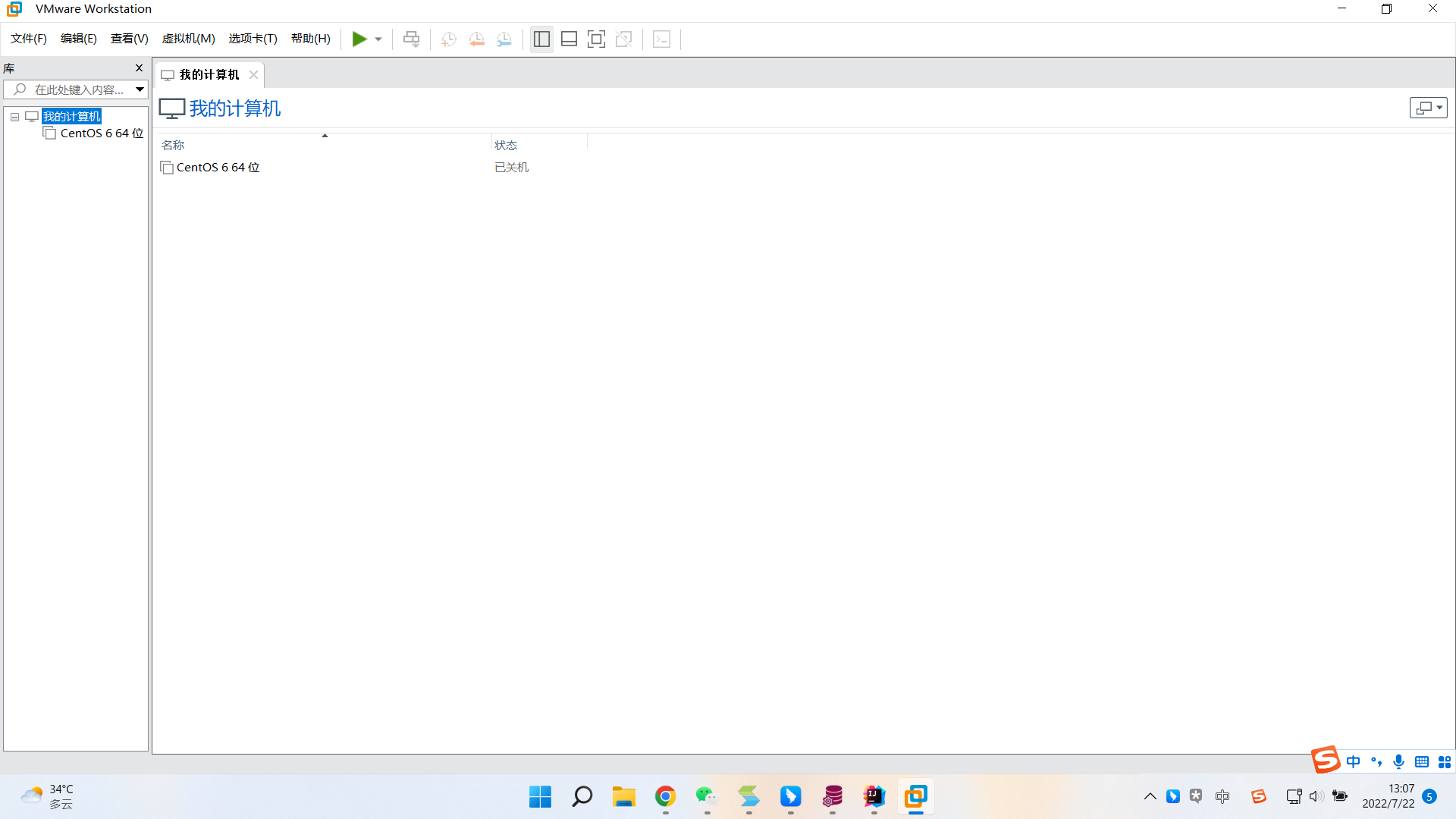Enter full screen mode
1456x819 pixels.
click(x=597, y=39)
